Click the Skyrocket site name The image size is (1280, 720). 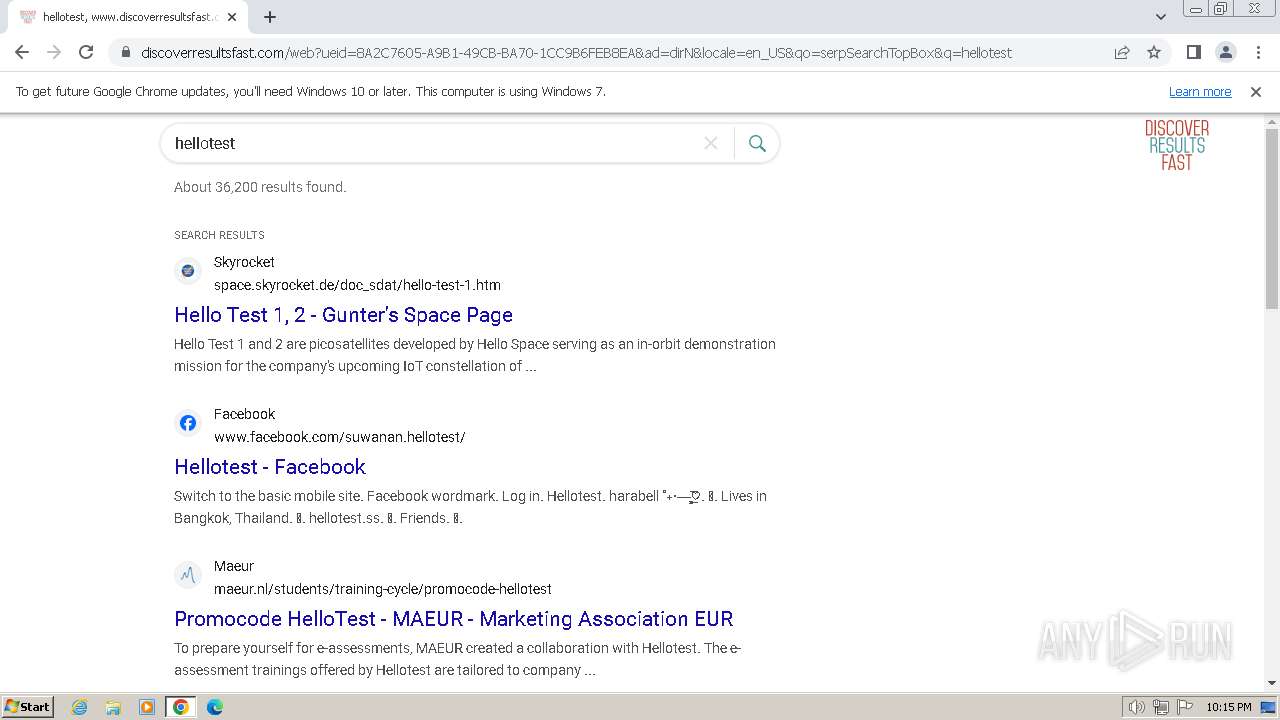click(x=244, y=262)
